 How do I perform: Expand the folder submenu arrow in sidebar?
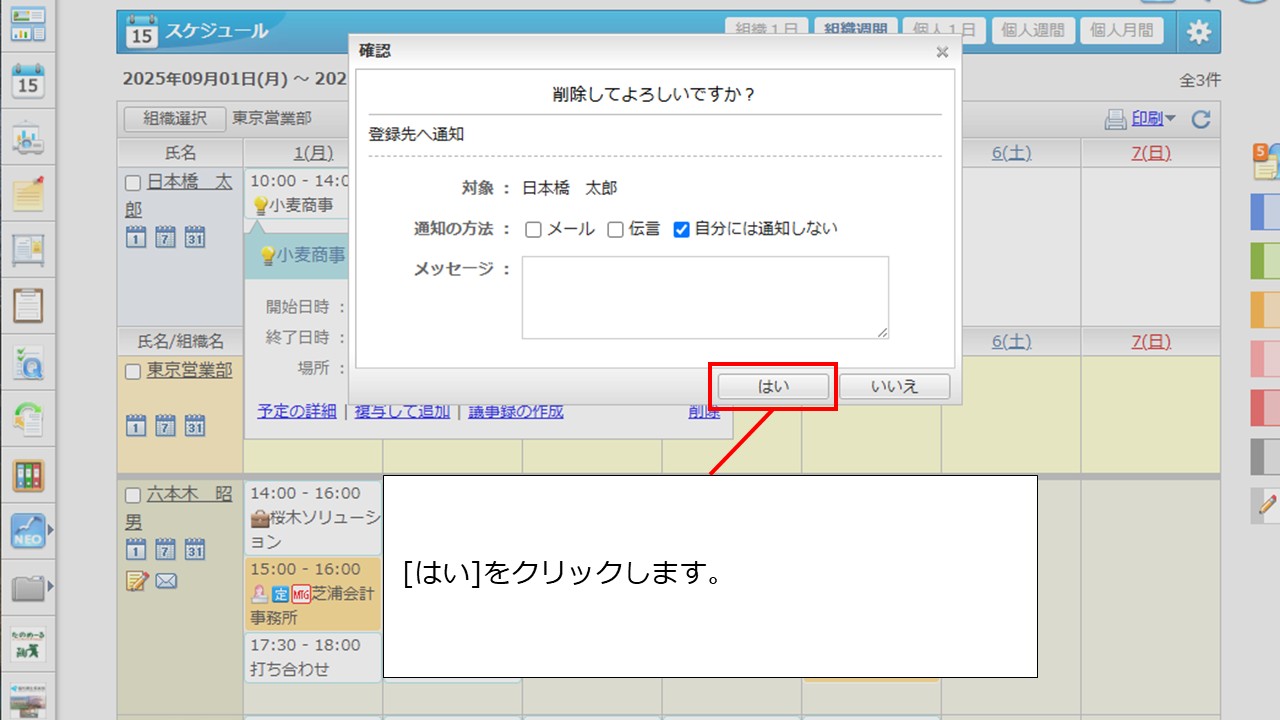click(50, 586)
